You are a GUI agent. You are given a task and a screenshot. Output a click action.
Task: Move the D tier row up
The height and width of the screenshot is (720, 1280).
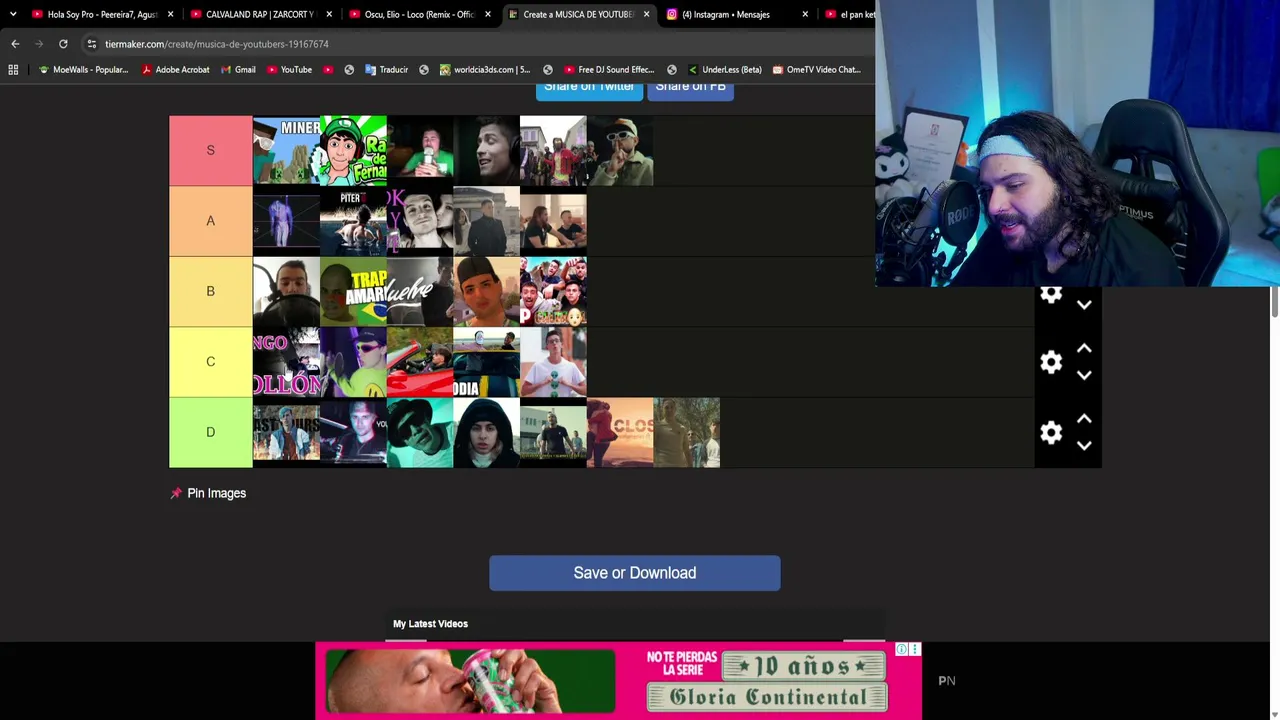(1084, 419)
